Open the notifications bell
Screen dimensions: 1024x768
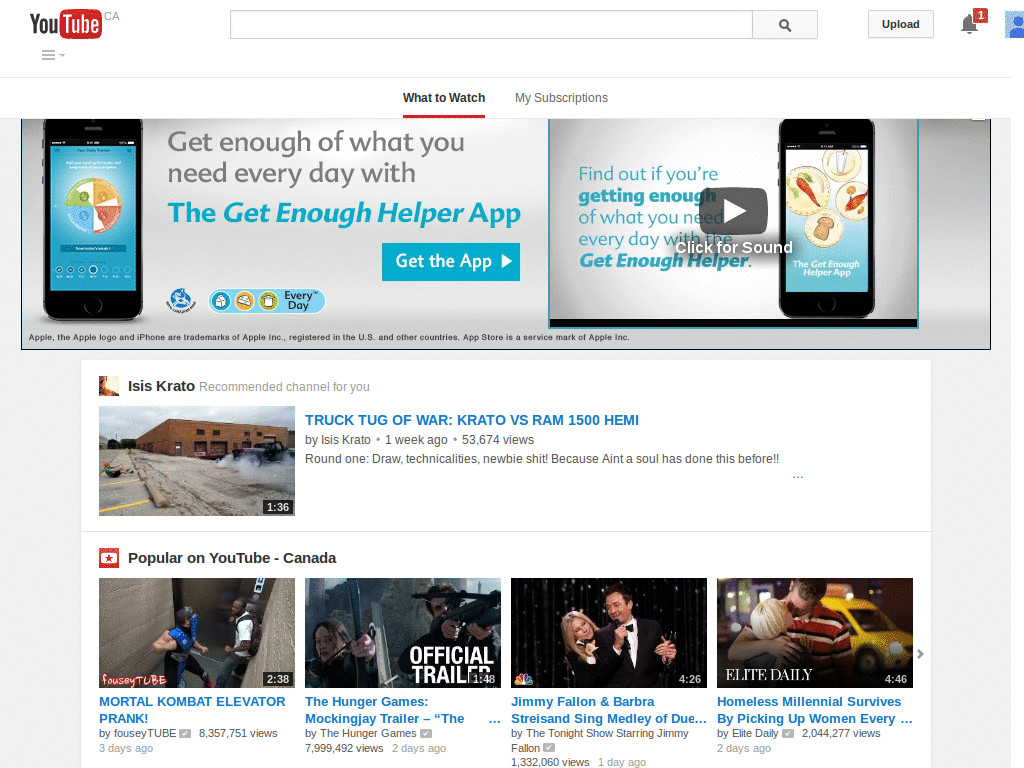click(x=970, y=25)
